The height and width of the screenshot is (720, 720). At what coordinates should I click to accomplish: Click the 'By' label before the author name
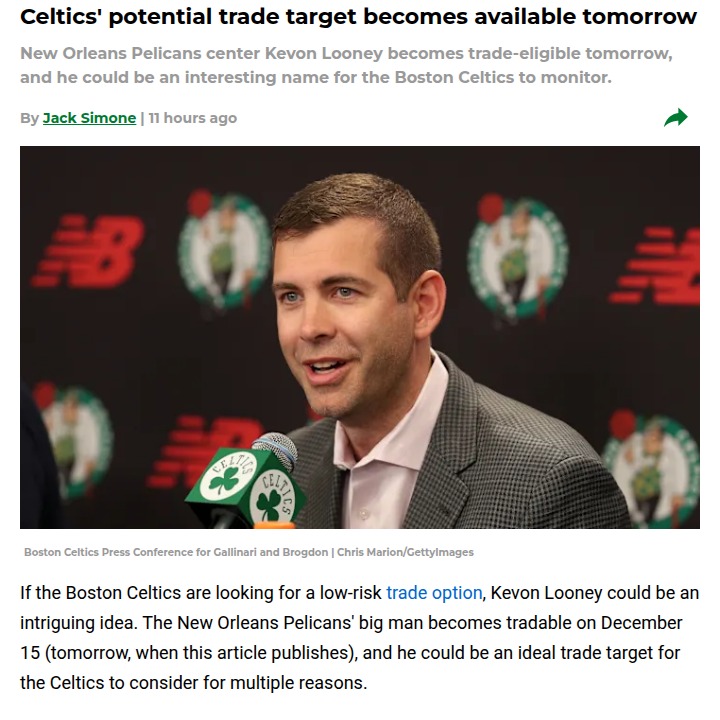coord(29,118)
